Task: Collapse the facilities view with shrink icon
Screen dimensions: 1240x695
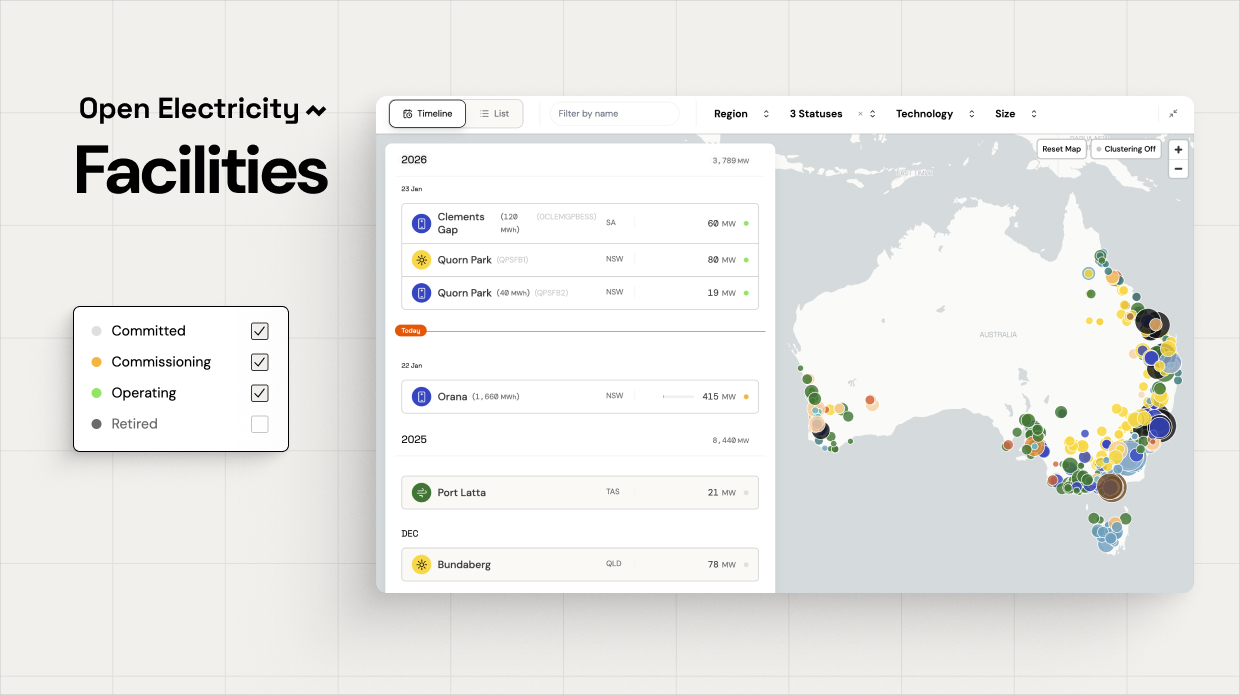Action: click(1173, 114)
